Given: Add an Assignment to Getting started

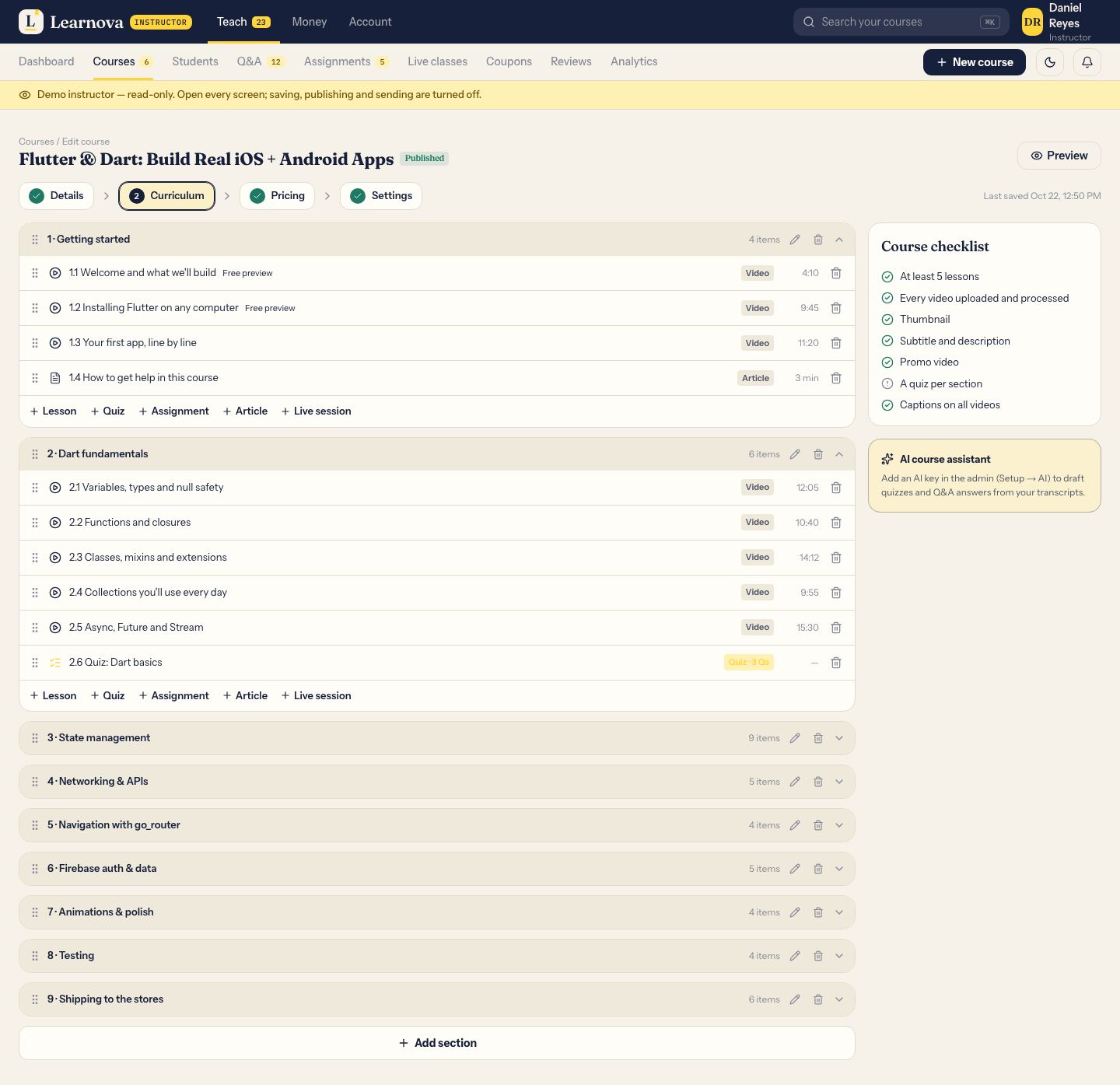Looking at the screenshot, I should 173,411.
